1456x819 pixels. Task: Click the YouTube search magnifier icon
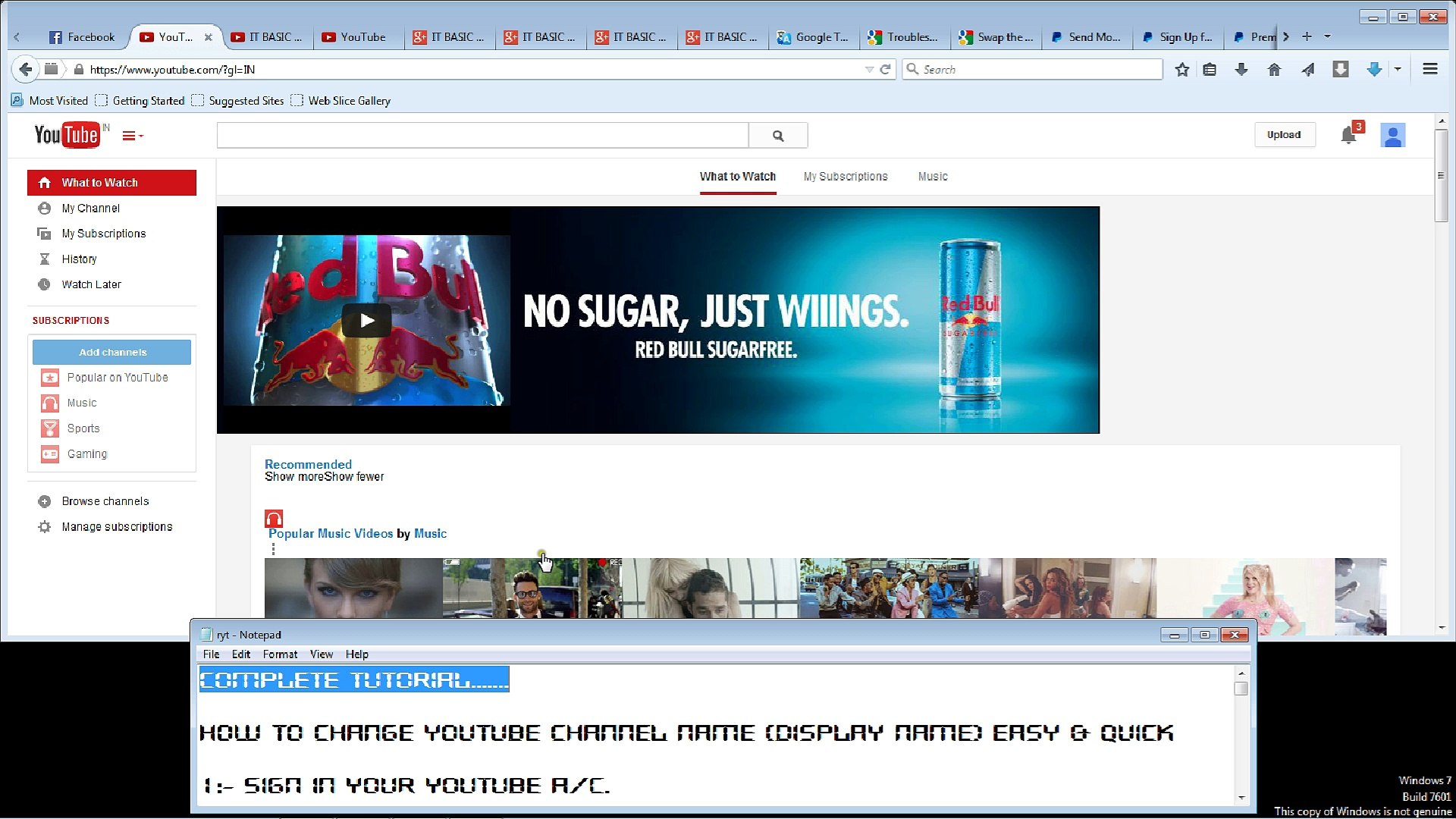[x=778, y=135]
